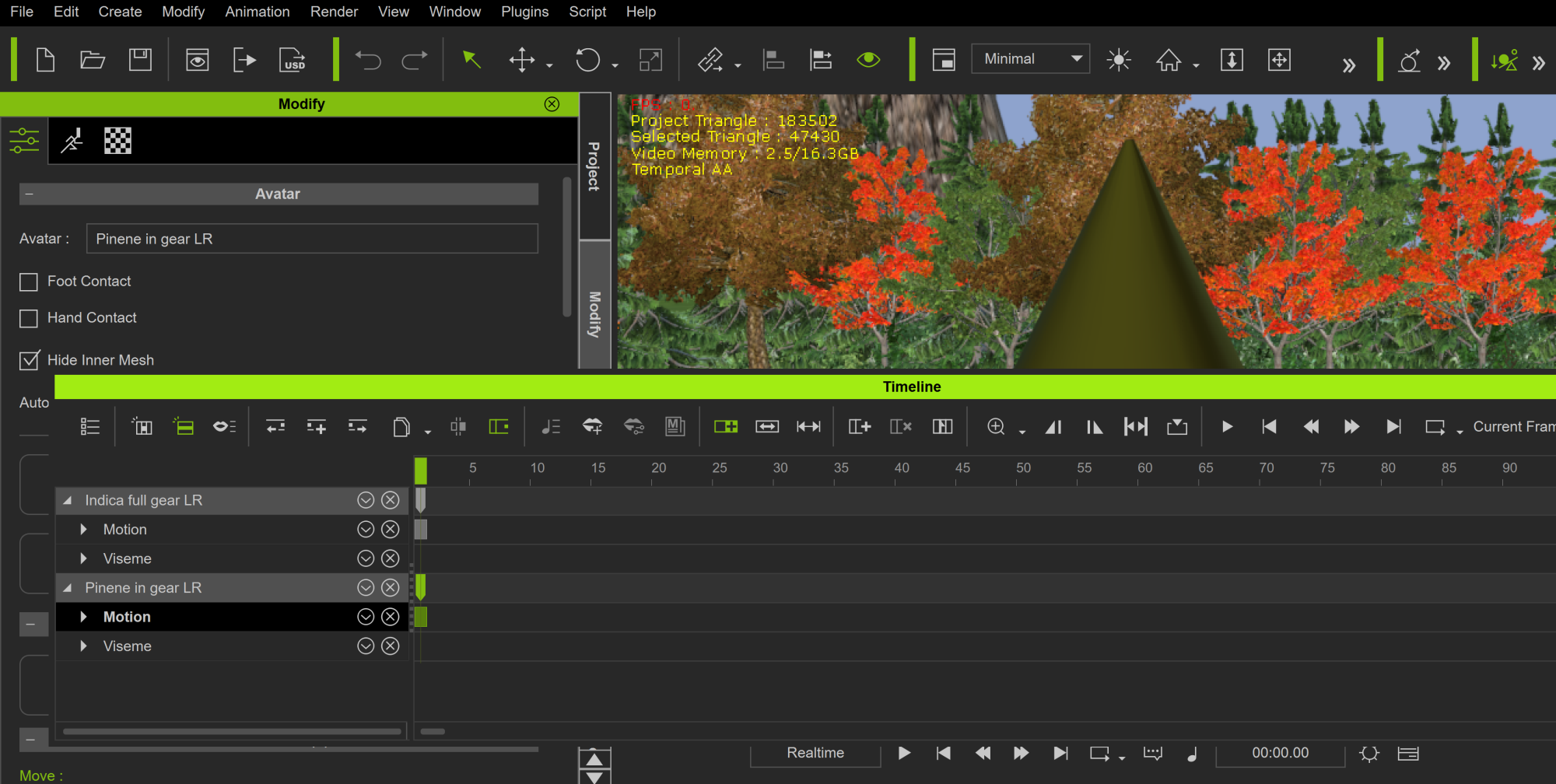The height and width of the screenshot is (784, 1556).
Task: Select the green arrow selection tool
Action: pos(471,60)
